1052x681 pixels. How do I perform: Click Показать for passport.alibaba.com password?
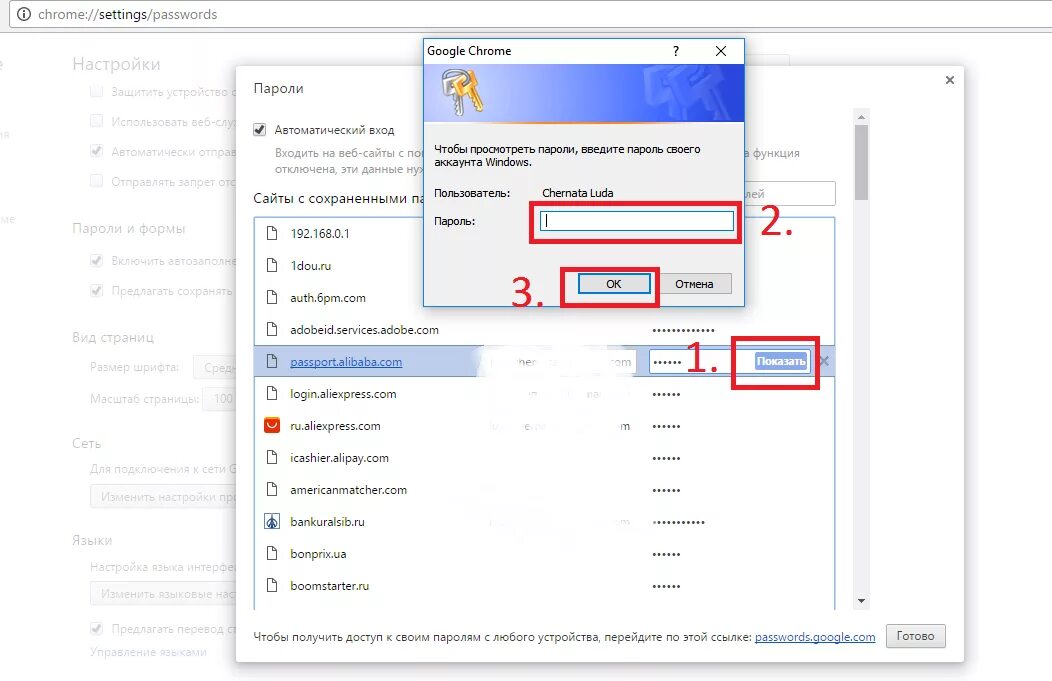pyautogui.click(x=781, y=361)
